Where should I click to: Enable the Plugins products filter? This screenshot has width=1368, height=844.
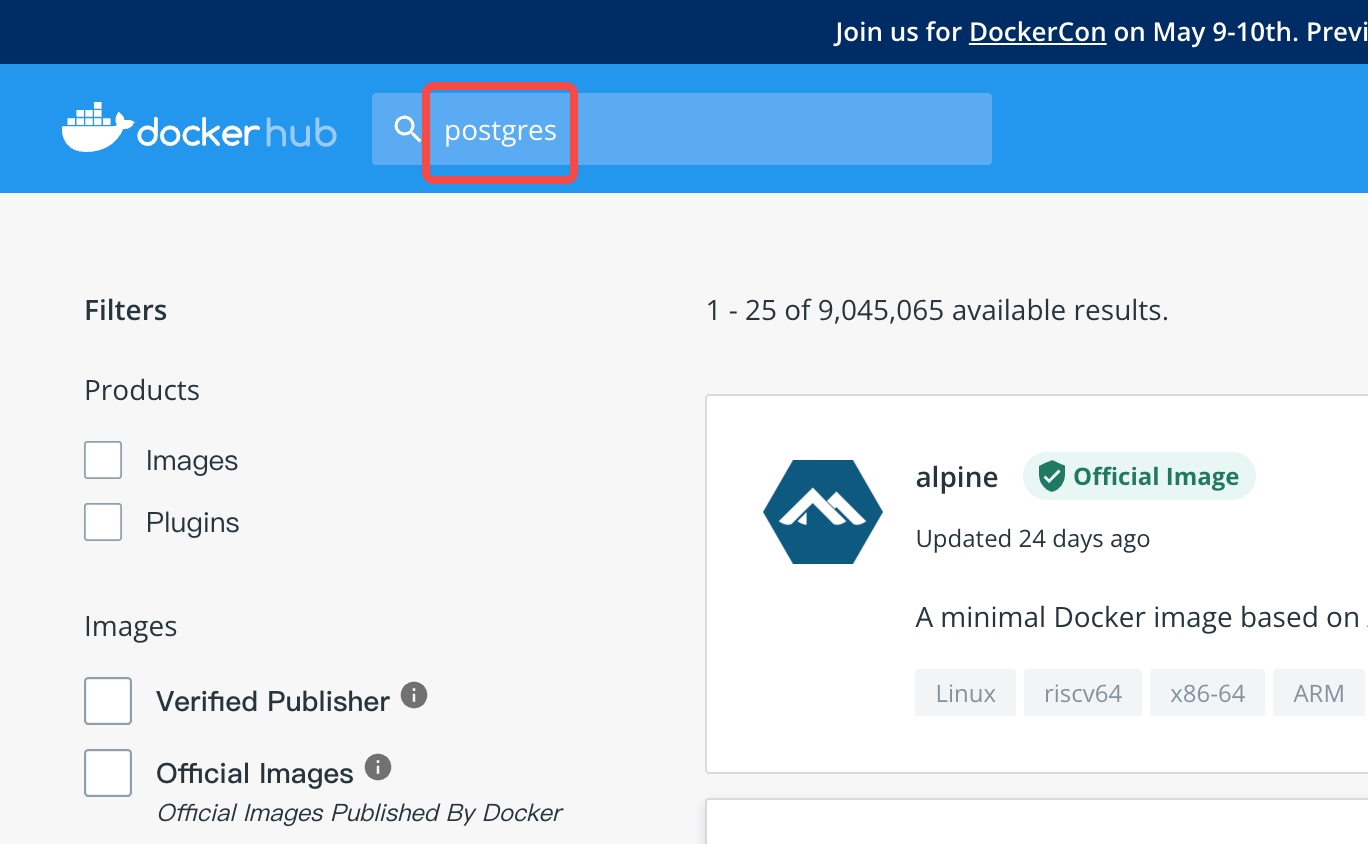(x=103, y=522)
